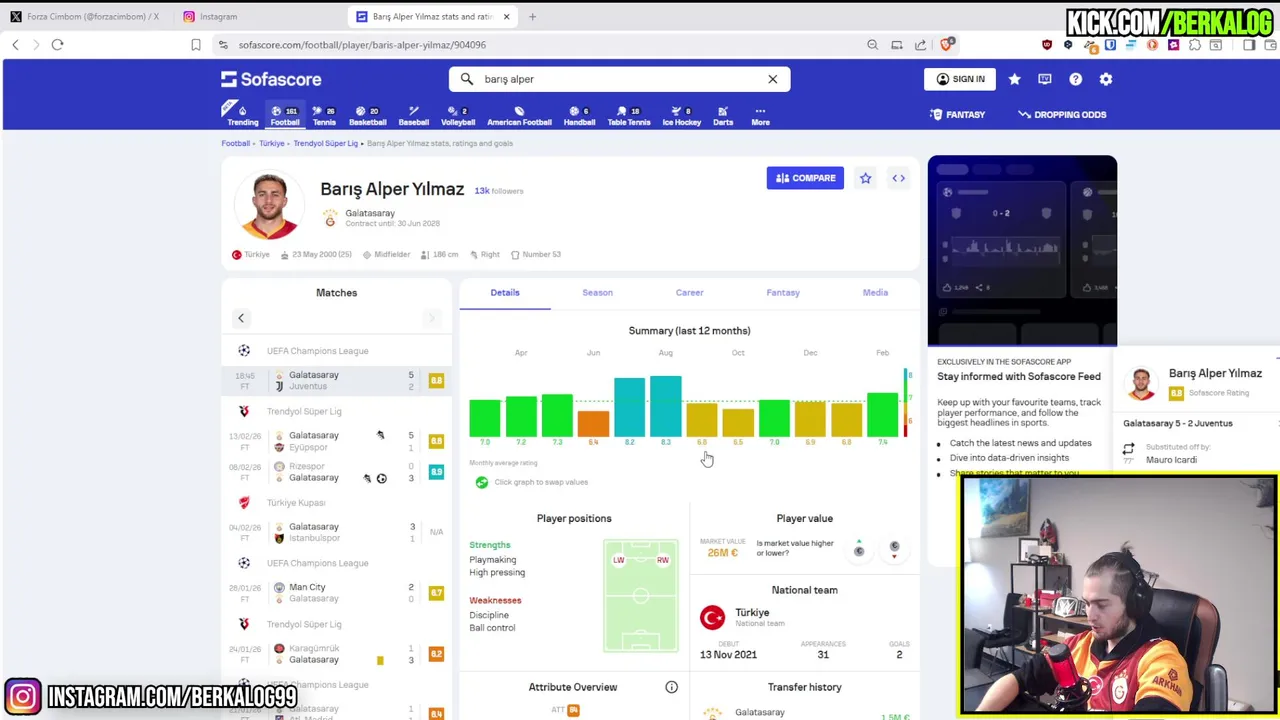Clear the search field with X
This screenshot has width=1280, height=720.
tap(772, 79)
